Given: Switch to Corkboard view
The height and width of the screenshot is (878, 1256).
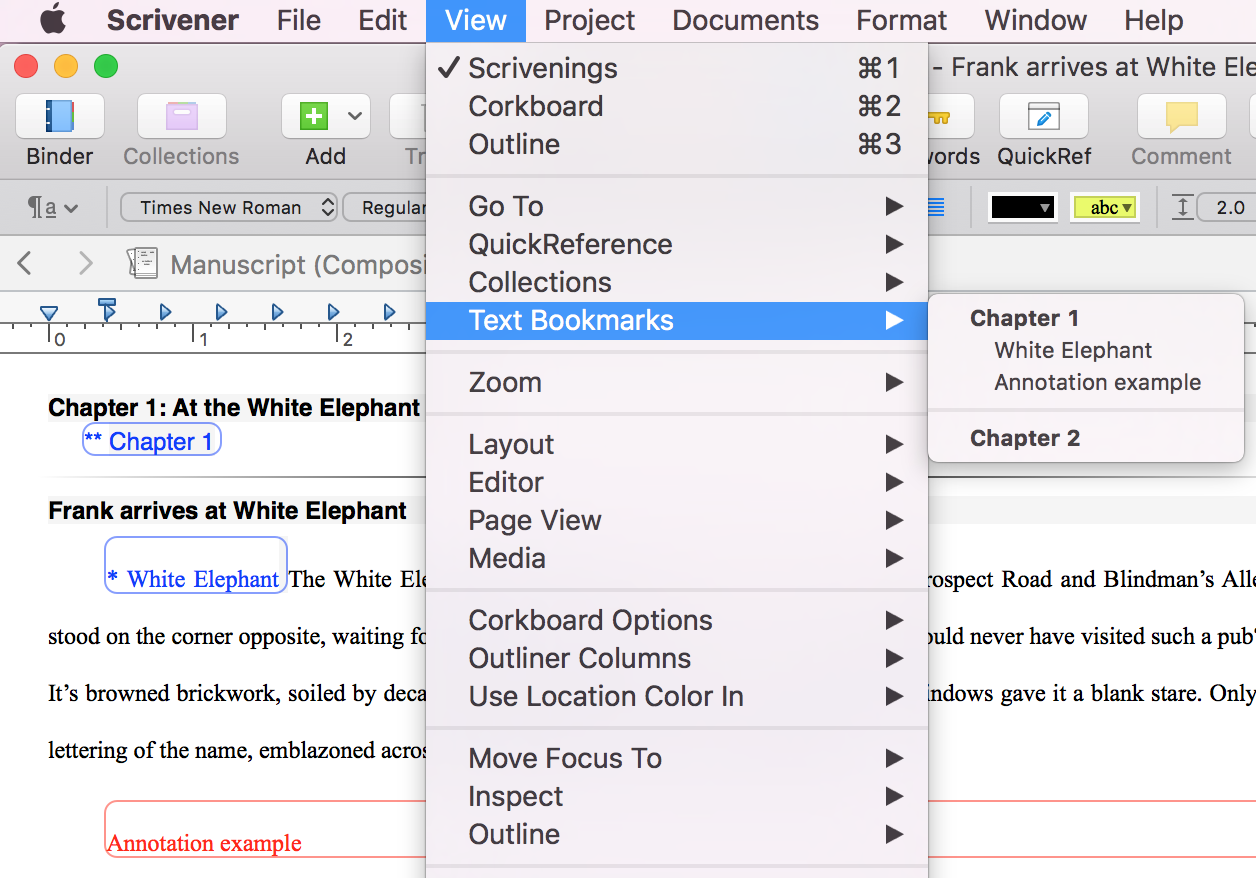Looking at the screenshot, I should pos(677,106).
